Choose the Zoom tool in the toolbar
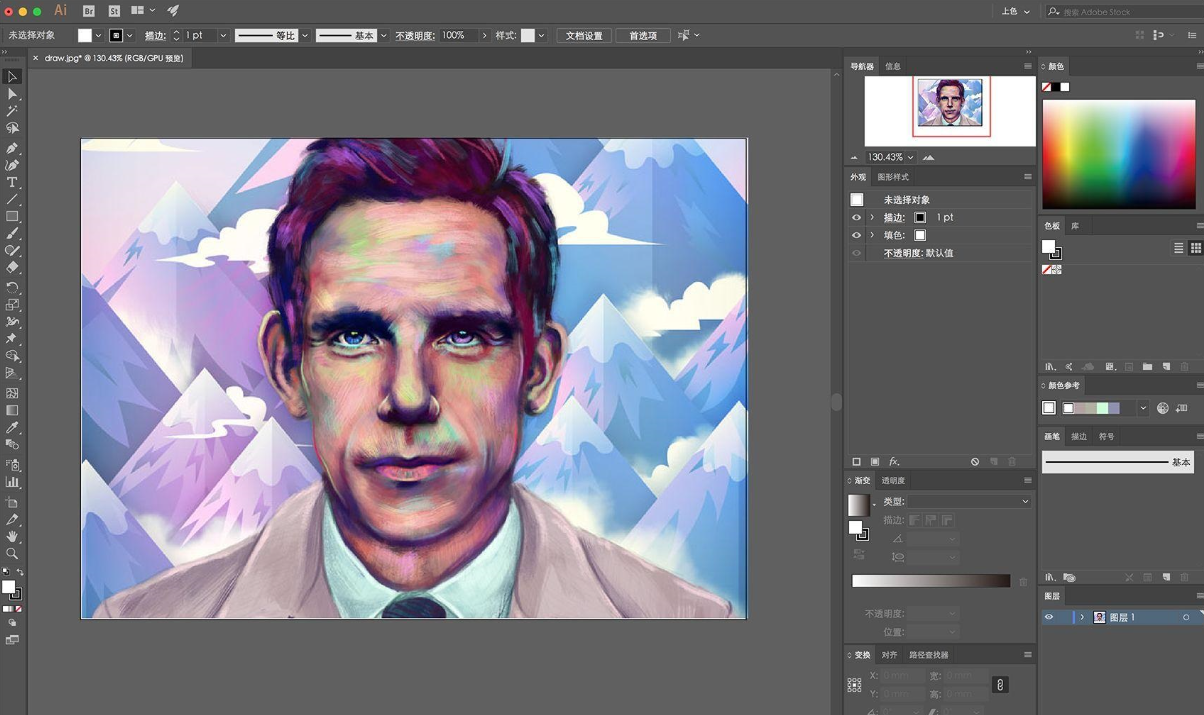The image size is (1204, 715). click(13, 554)
